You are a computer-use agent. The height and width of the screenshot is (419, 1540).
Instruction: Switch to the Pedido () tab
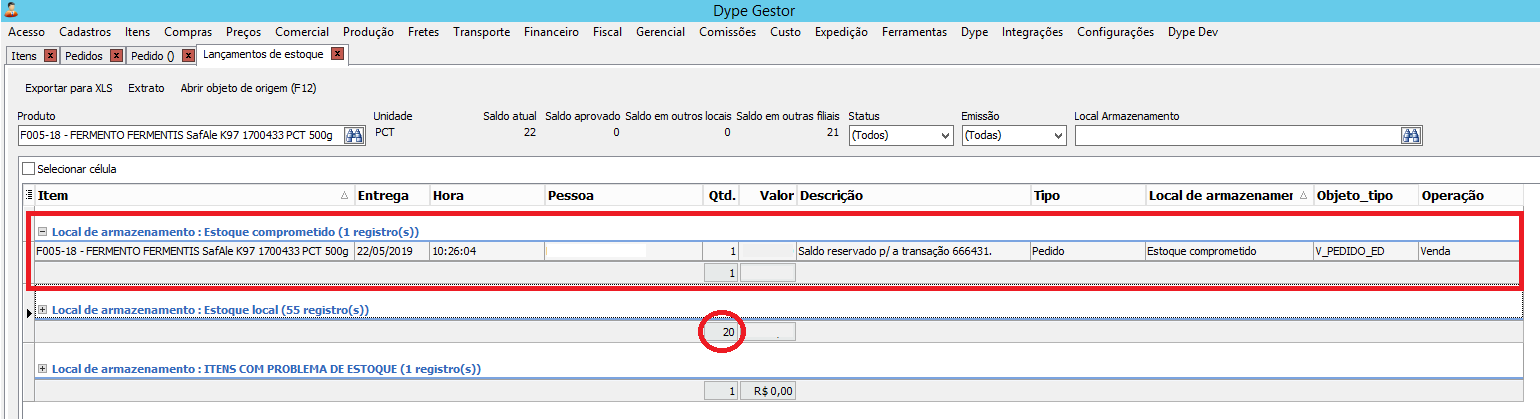click(x=153, y=56)
